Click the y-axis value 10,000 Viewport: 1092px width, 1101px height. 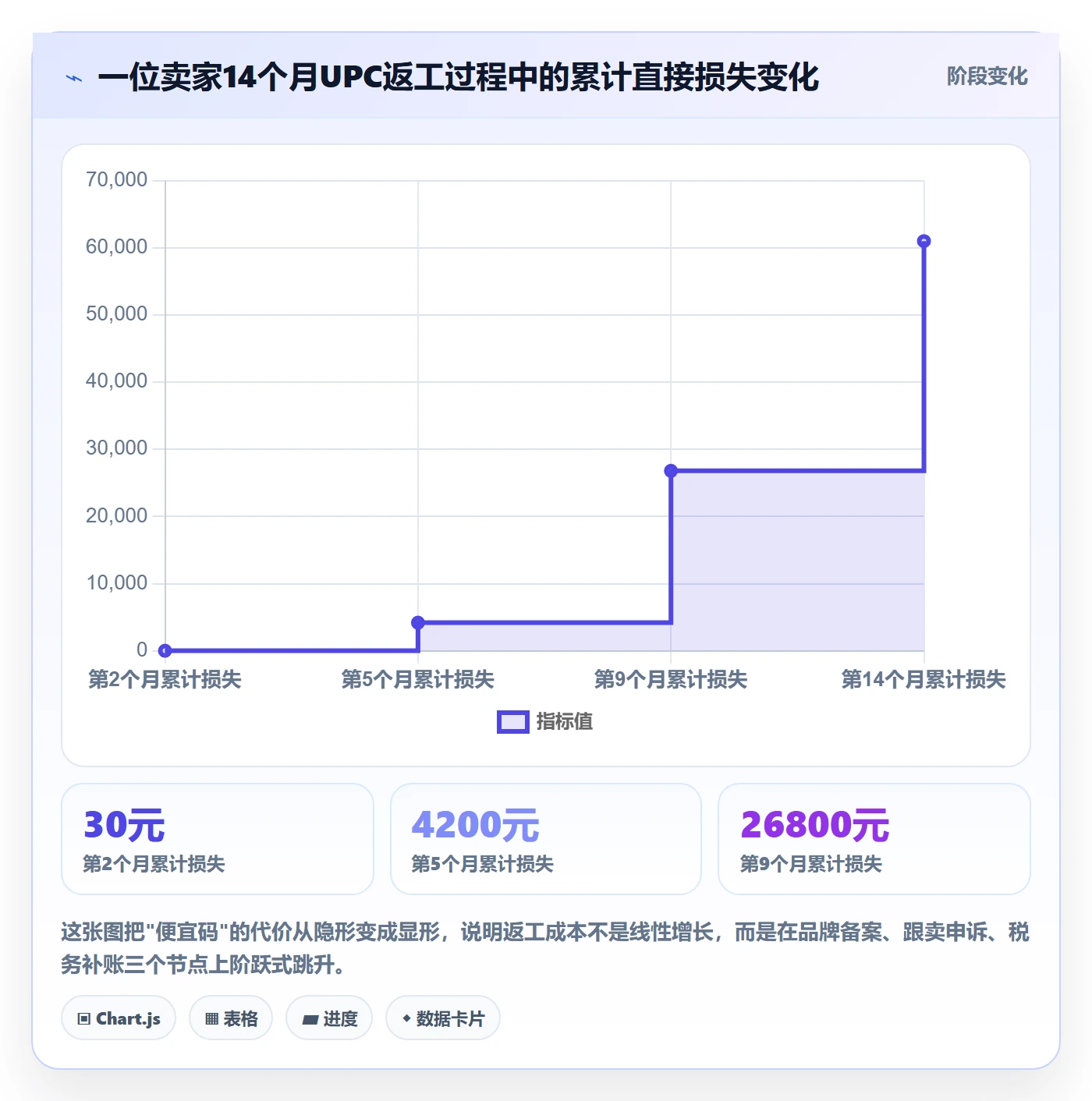(x=116, y=583)
